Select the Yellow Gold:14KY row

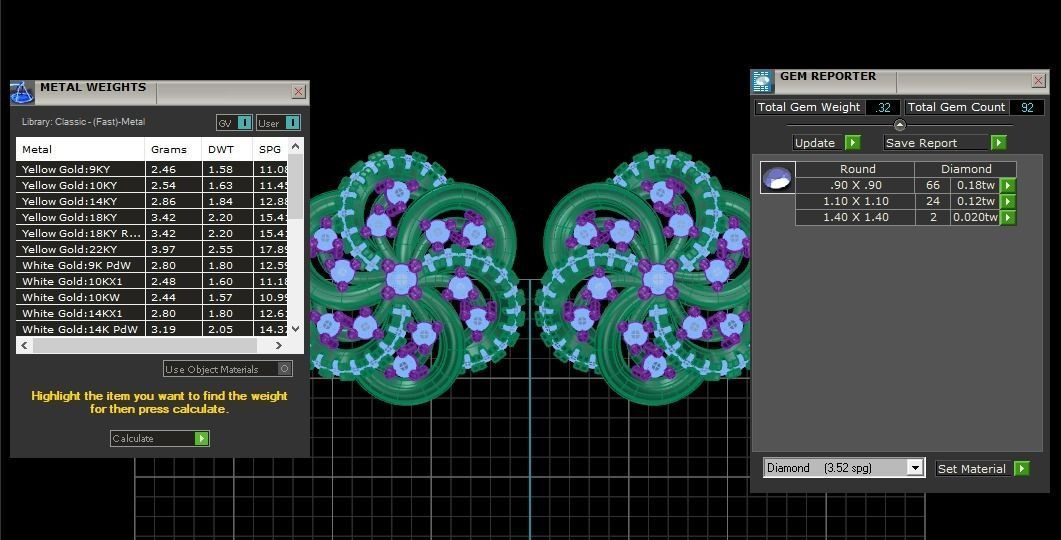point(152,201)
